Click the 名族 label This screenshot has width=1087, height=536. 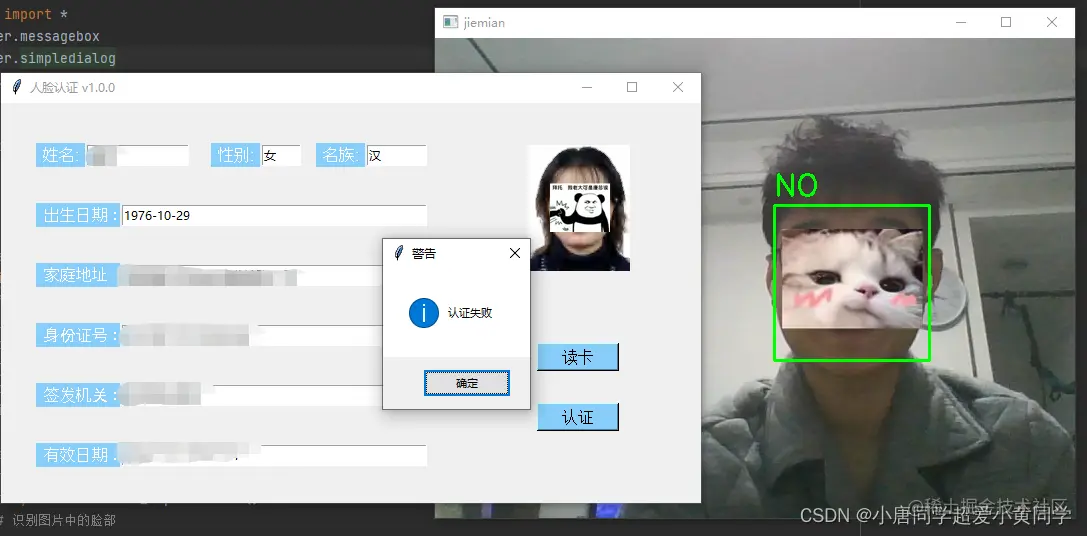click(340, 155)
